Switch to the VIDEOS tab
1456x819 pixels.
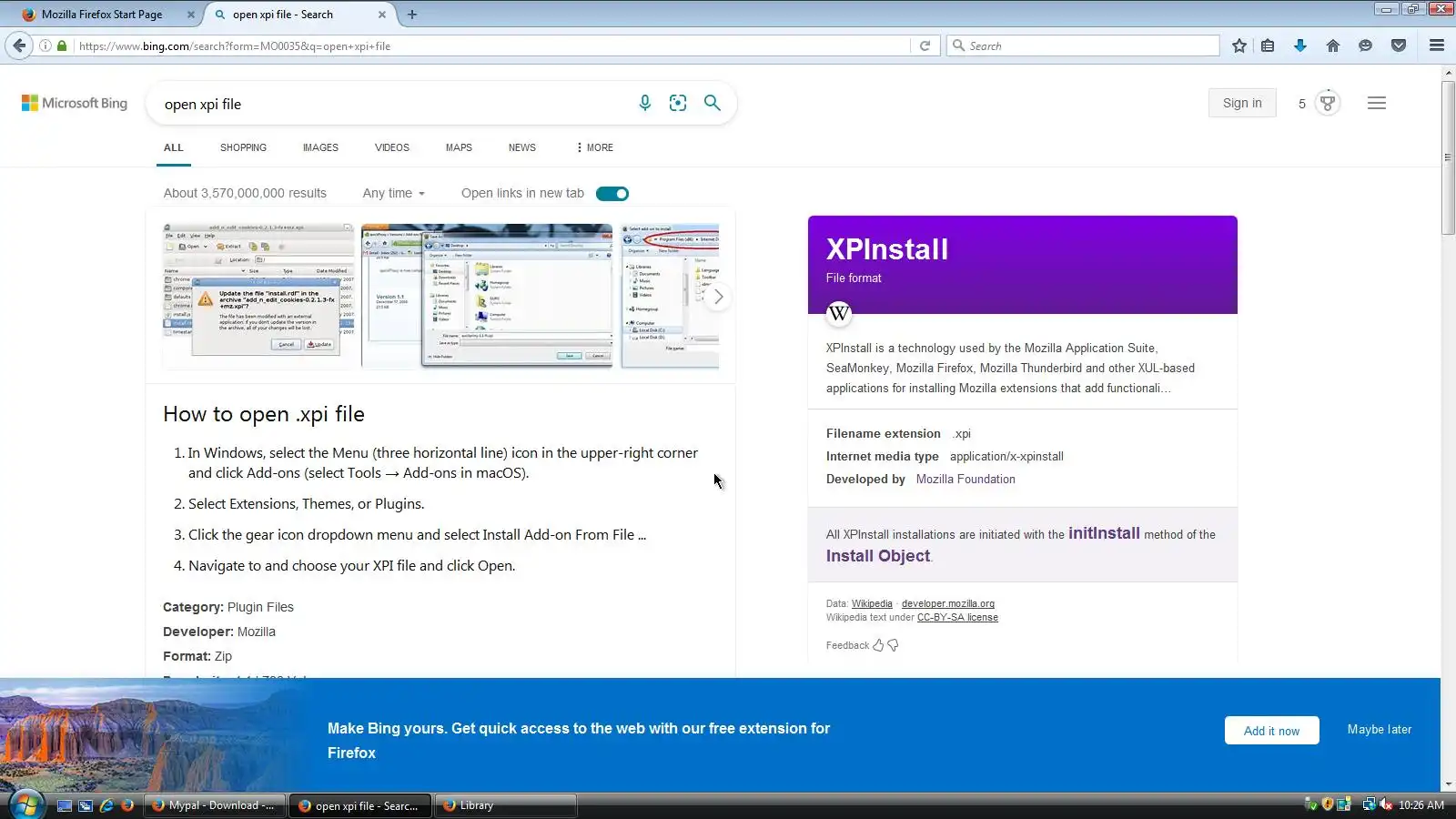pyautogui.click(x=392, y=147)
